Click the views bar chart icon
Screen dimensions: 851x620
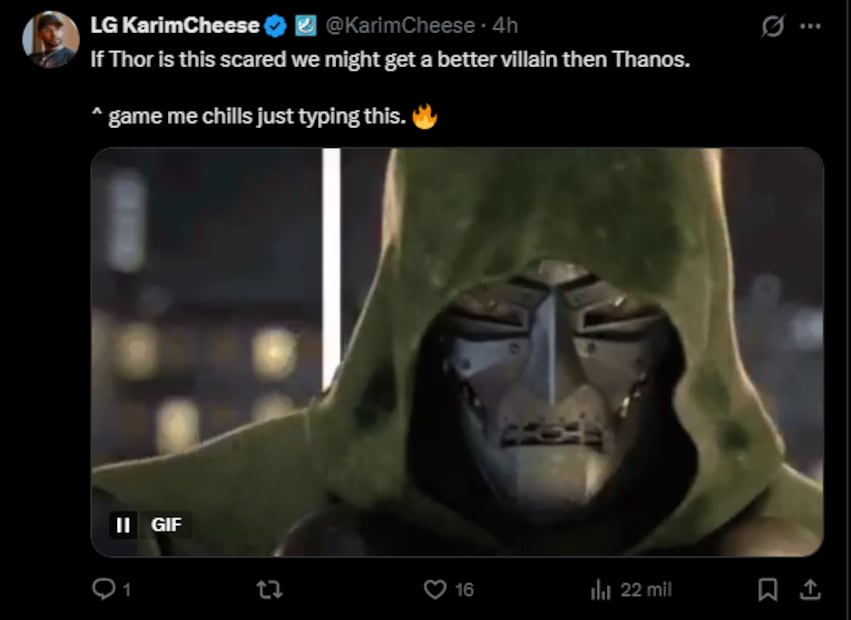pyautogui.click(x=600, y=590)
